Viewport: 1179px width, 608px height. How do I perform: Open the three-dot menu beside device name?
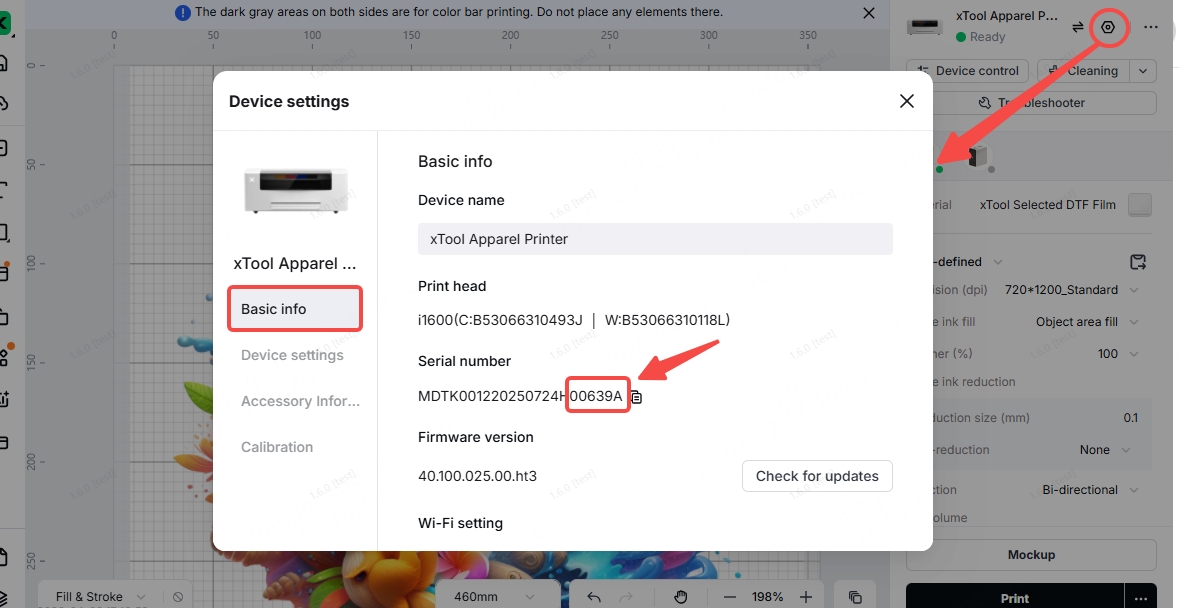pos(1150,27)
